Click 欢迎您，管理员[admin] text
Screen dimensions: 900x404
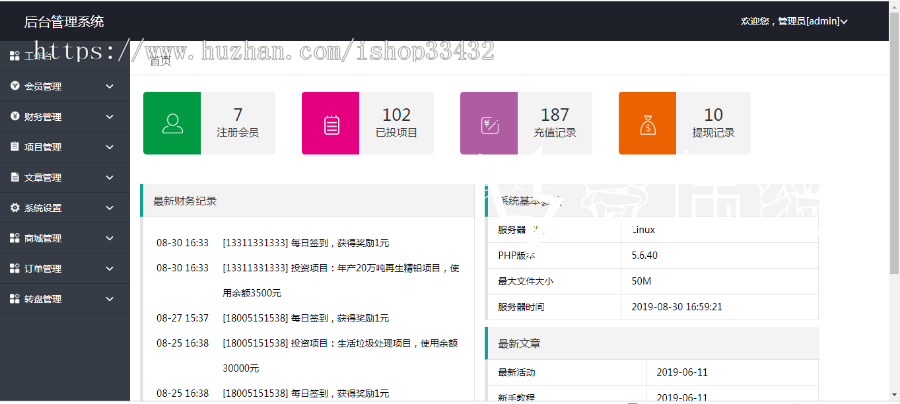790,21
